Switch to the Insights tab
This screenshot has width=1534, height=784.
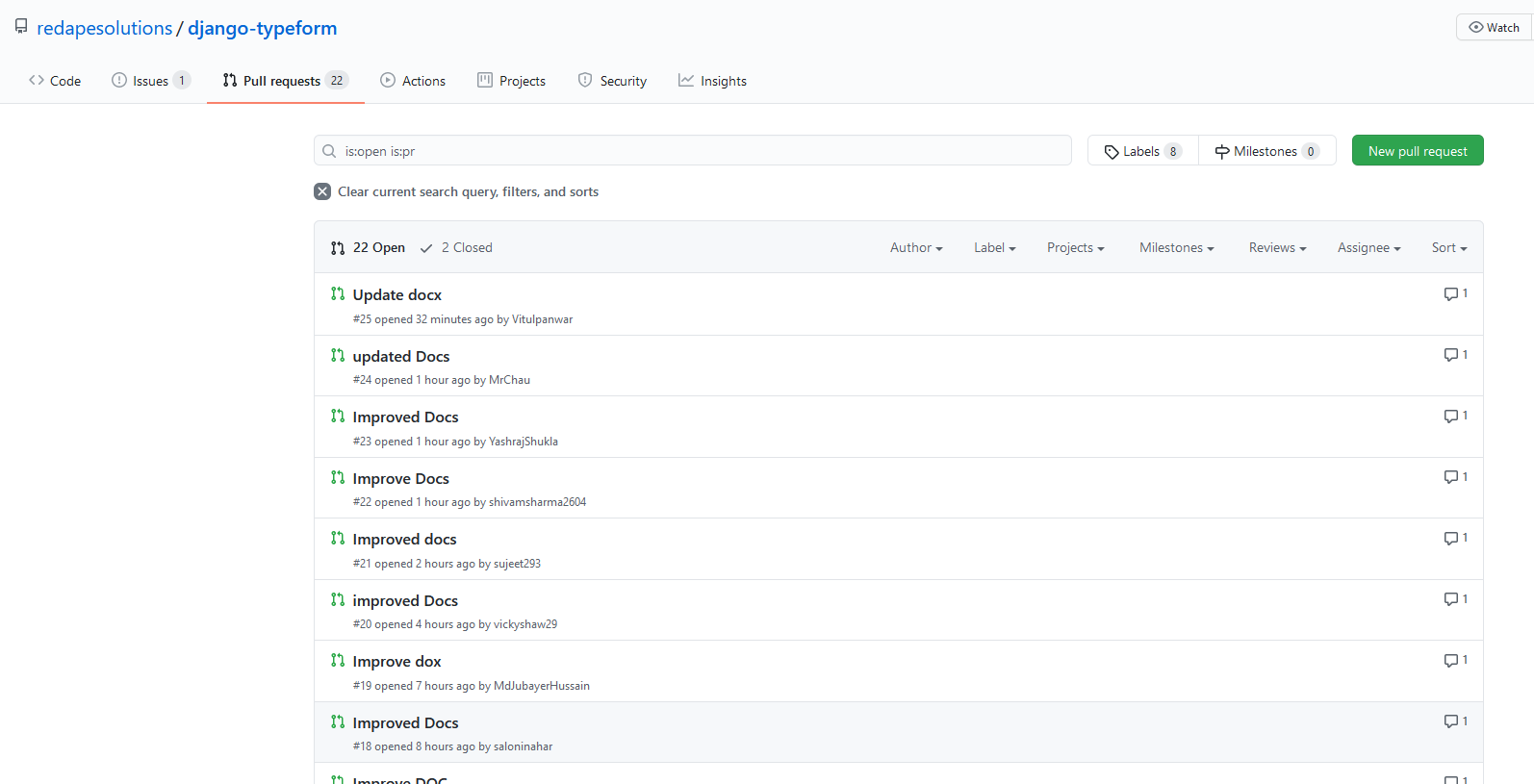point(712,81)
